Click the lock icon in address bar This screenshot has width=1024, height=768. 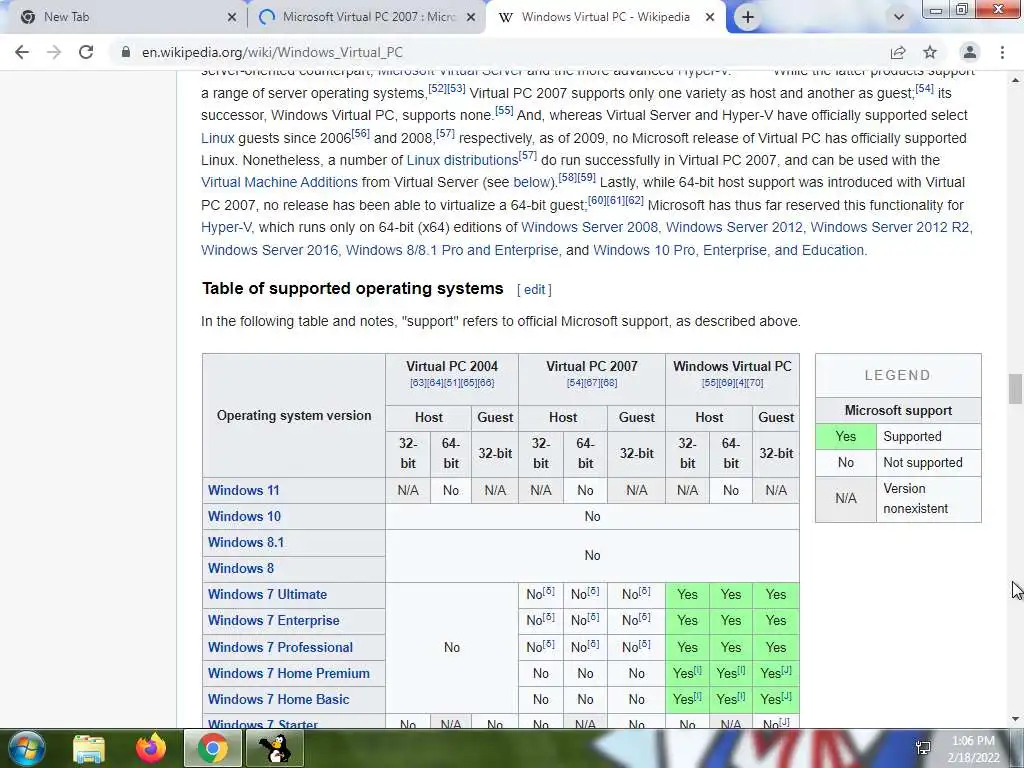click(125, 52)
